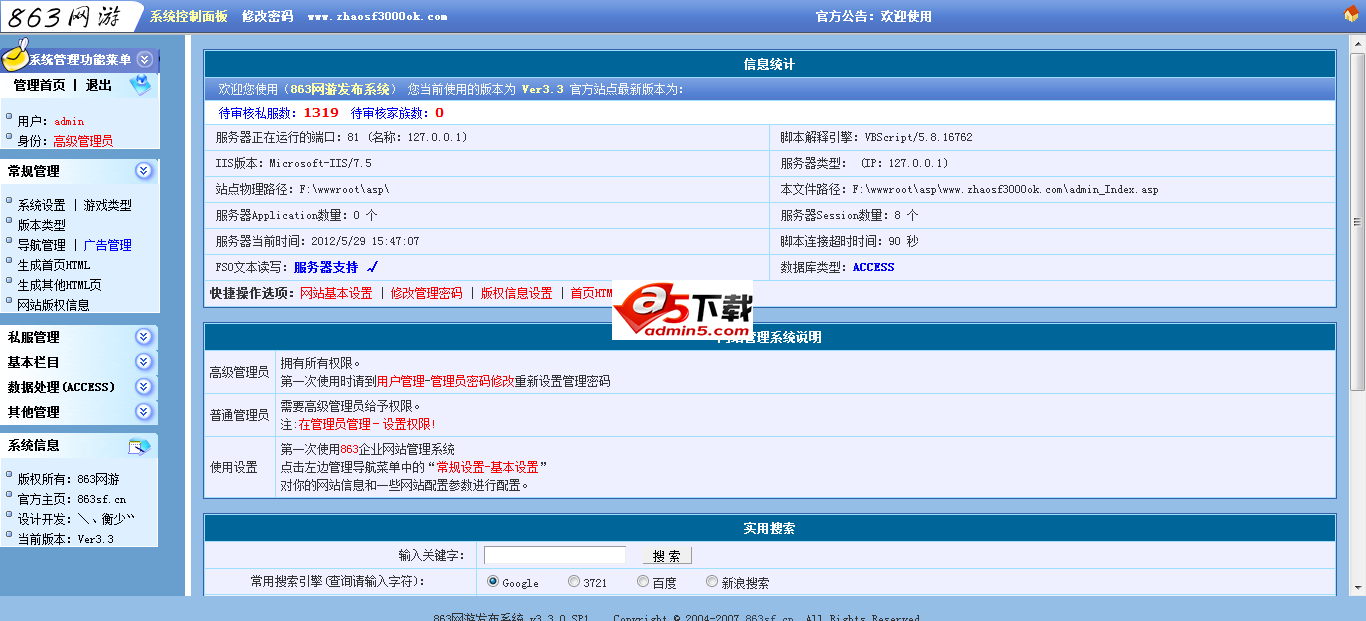Select the Google search engine radio

493,581
